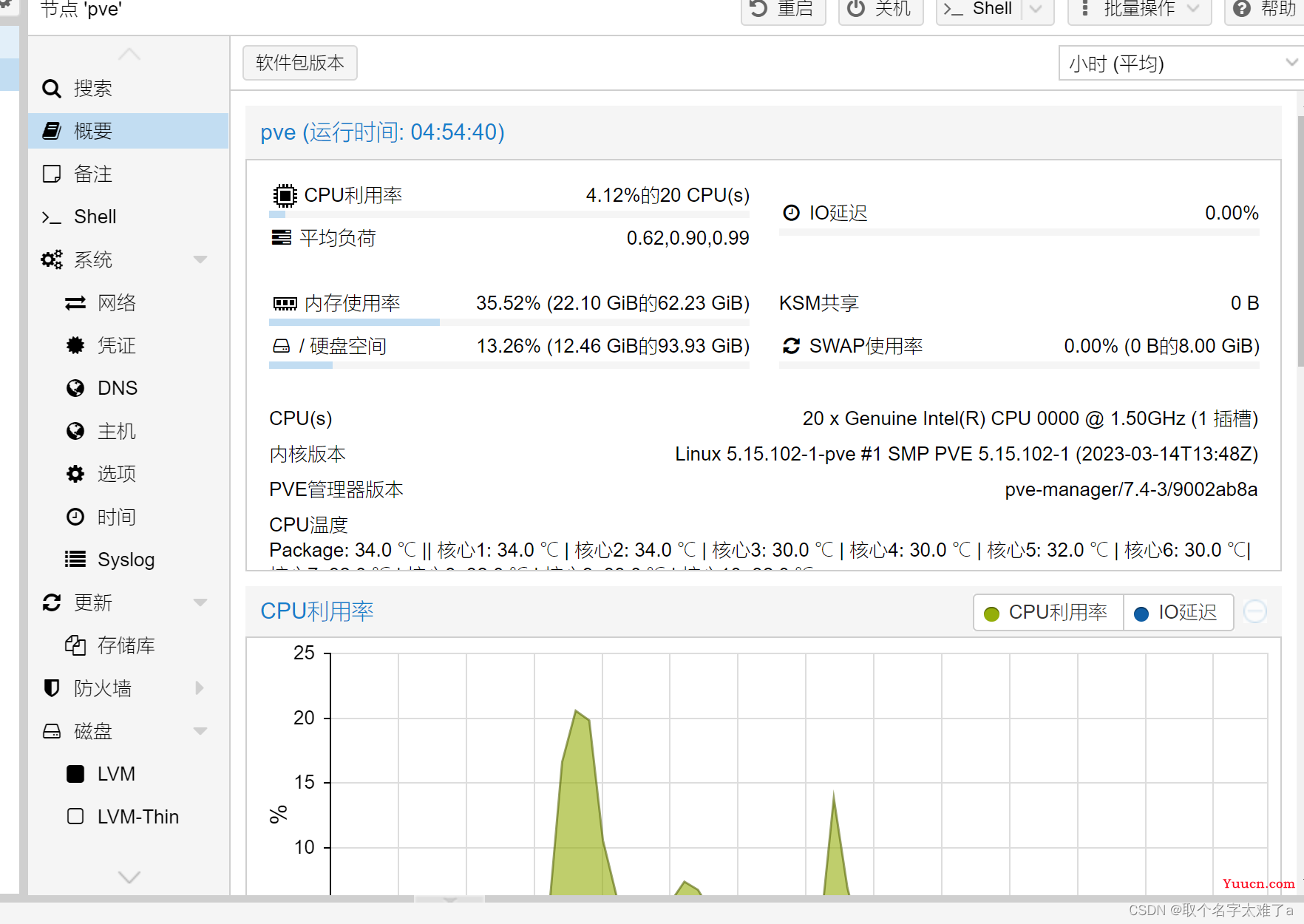Image resolution: width=1304 pixels, height=924 pixels.
Task: Click the LVM filled square icon
Action: point(75,774)
